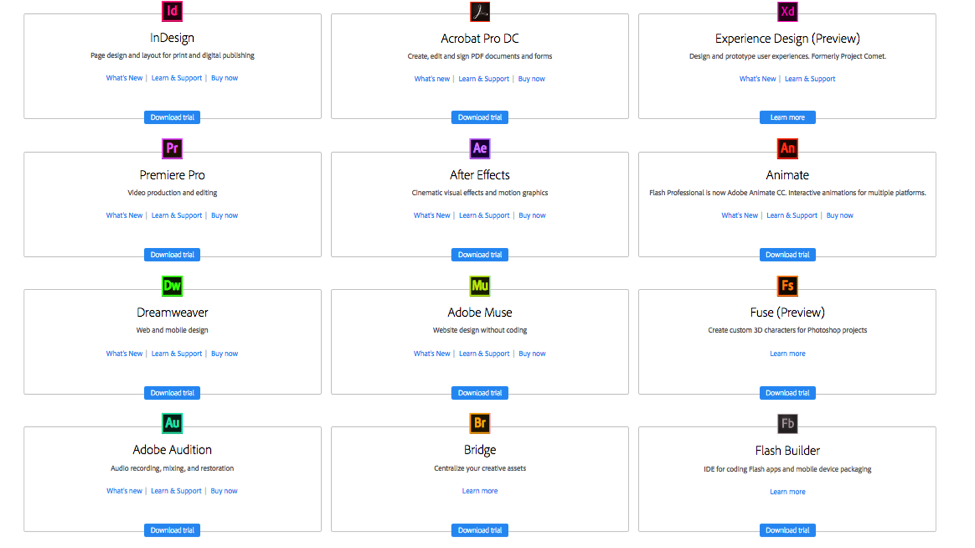Download the Bridge trial
Image resolution: width=975 pixels, height=548 pixels.
479,531
